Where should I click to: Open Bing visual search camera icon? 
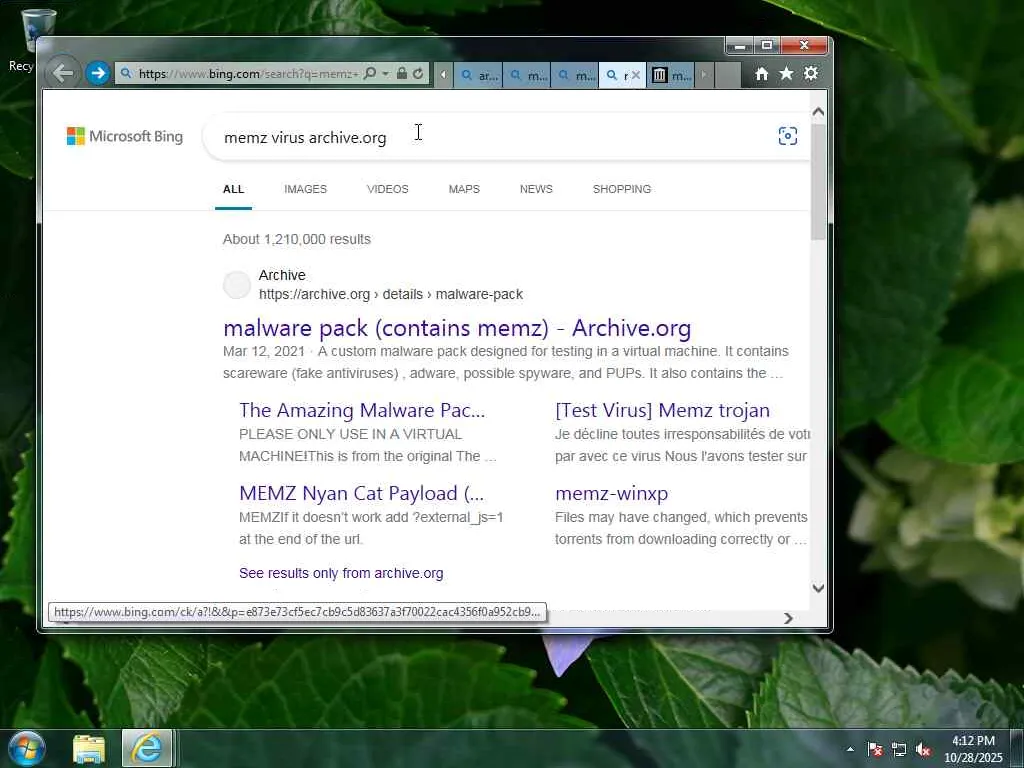[x=788, y=136]
